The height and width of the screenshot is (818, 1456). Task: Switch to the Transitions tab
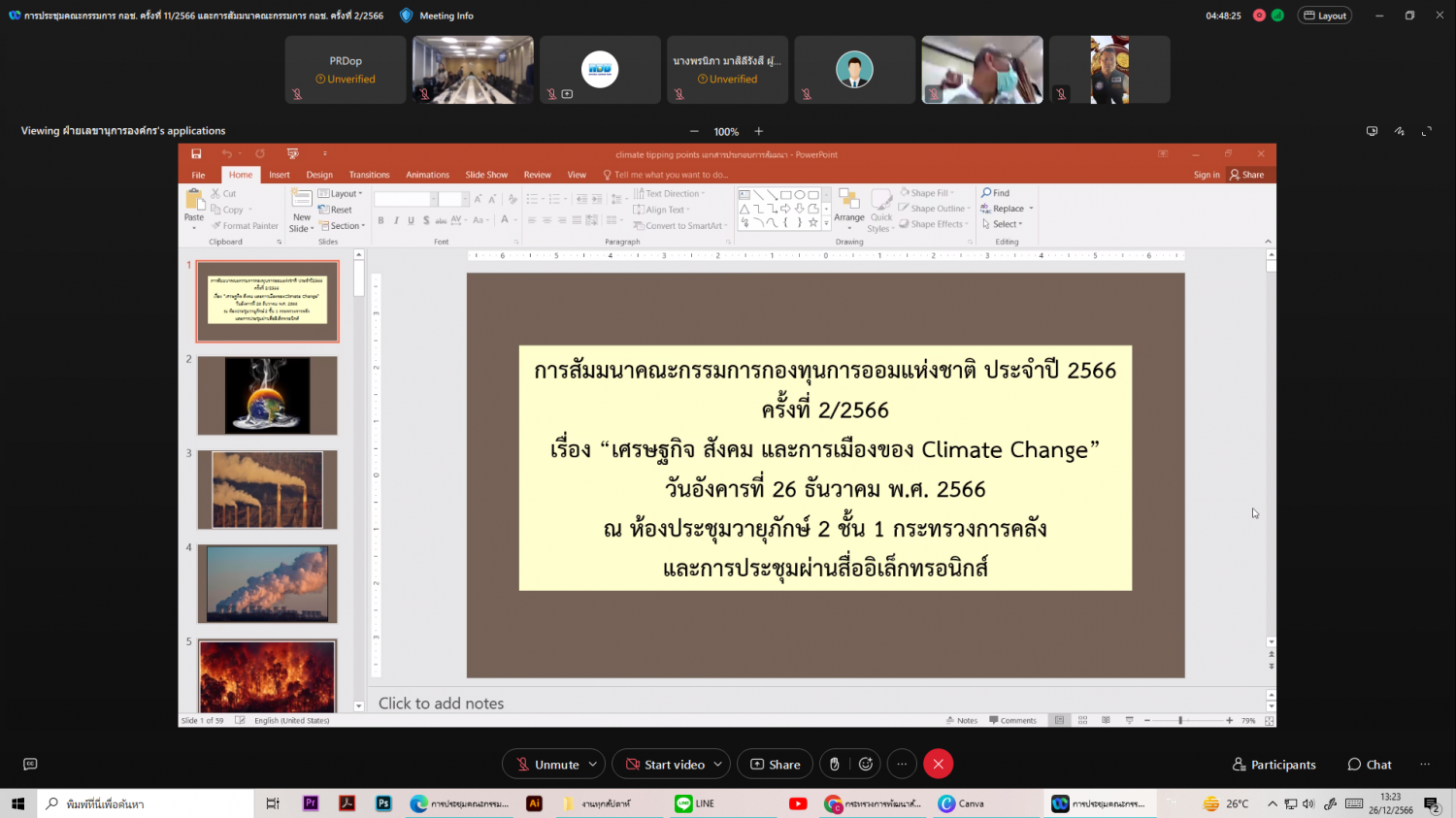pyautogui.click(x=369, y=175)
